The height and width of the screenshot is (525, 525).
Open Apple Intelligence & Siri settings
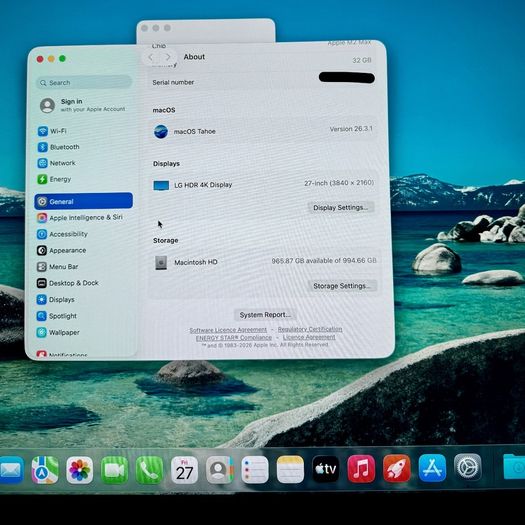[80, 218]
